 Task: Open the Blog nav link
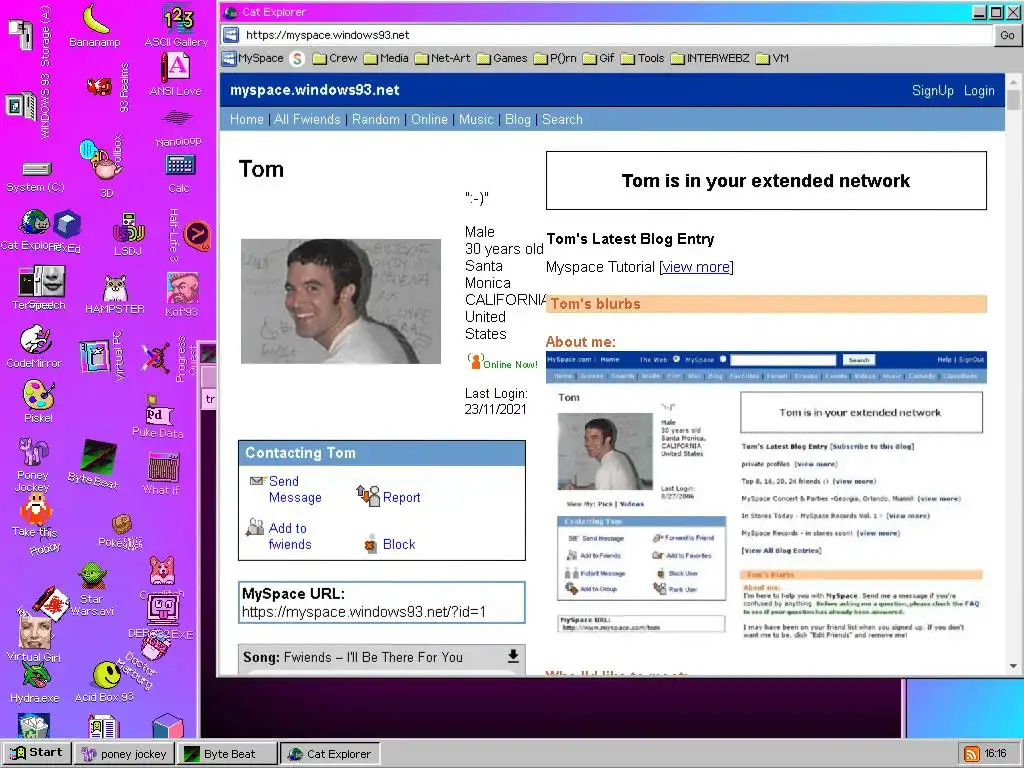pyautogui.click(x=518, y=120)
